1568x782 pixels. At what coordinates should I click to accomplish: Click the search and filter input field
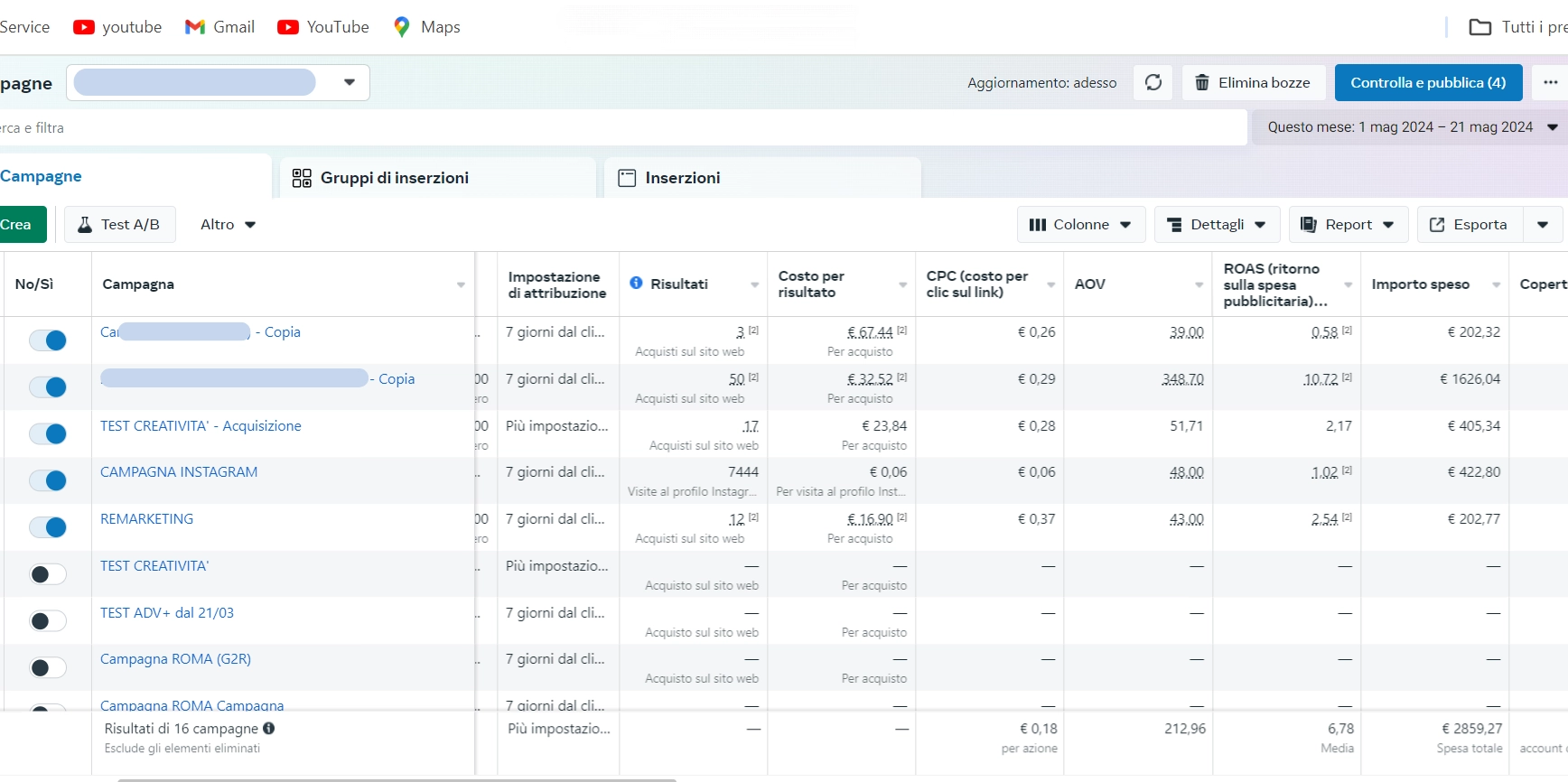pos(542,127)
